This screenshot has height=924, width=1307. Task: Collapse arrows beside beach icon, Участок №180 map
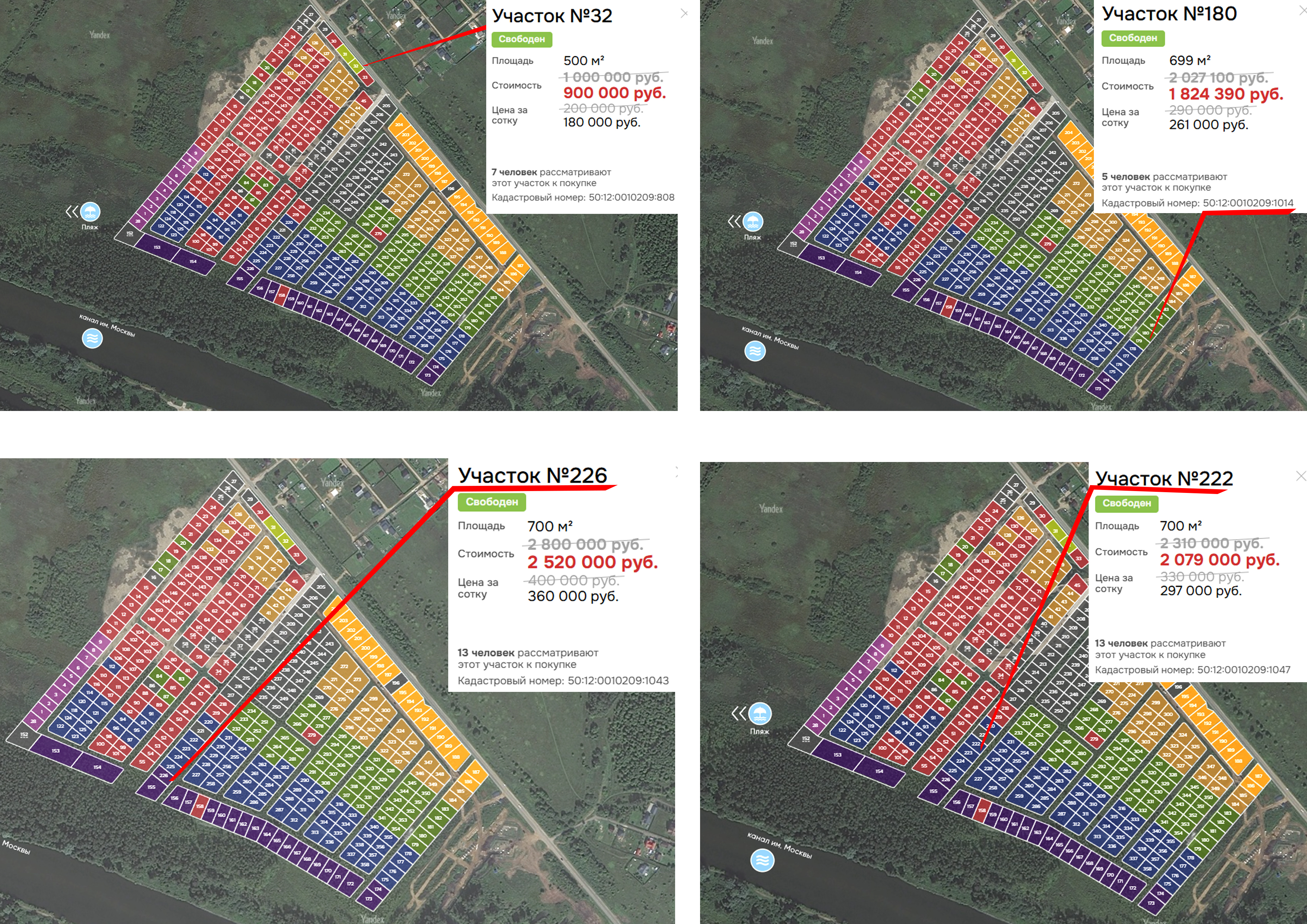(734, 221)
